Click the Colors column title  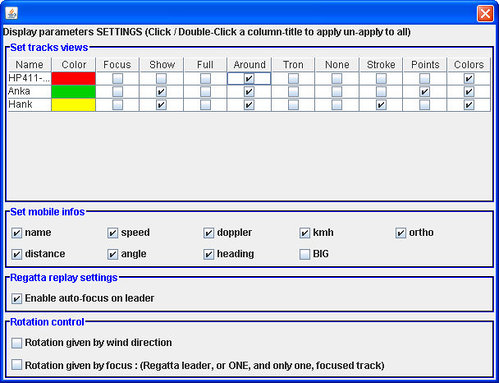[469, 64]
